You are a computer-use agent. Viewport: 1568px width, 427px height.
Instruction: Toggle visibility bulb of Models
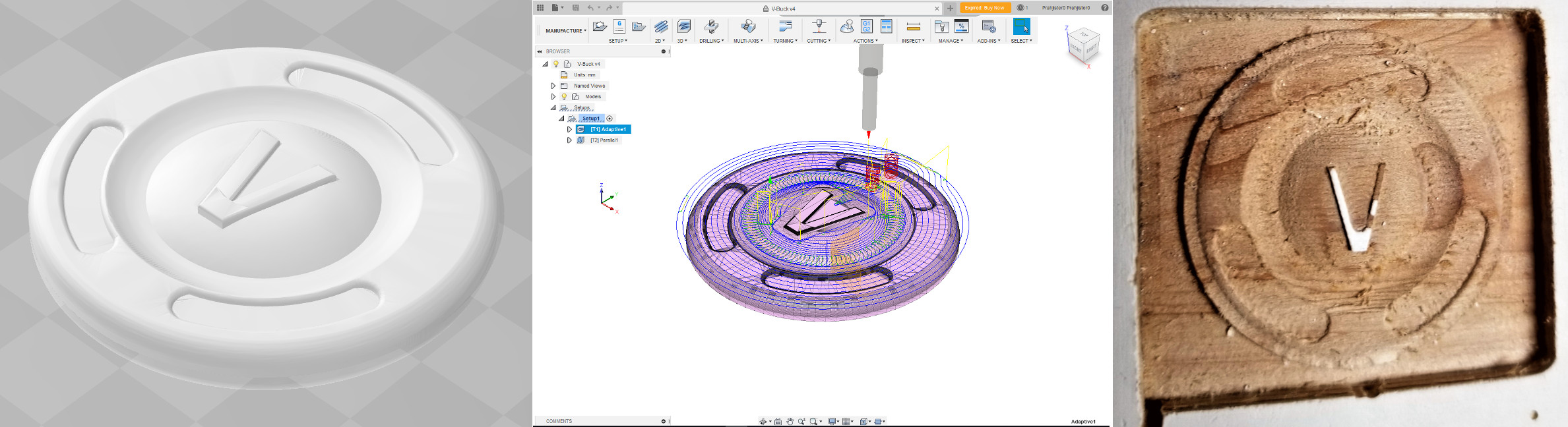point(564,97)
